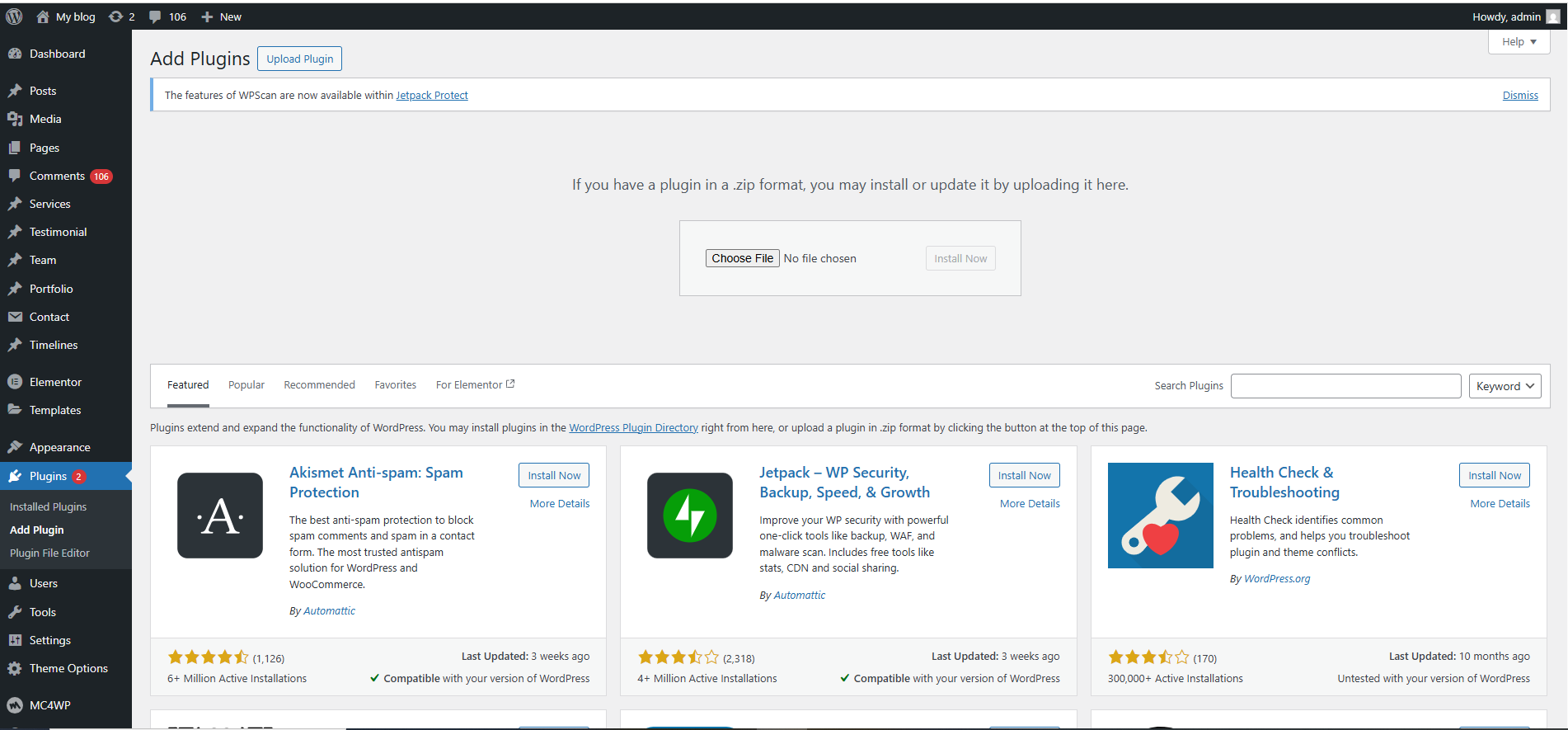Click the Comments bubble icon in sidebar

pyautogui.click(x=15, y=176)
